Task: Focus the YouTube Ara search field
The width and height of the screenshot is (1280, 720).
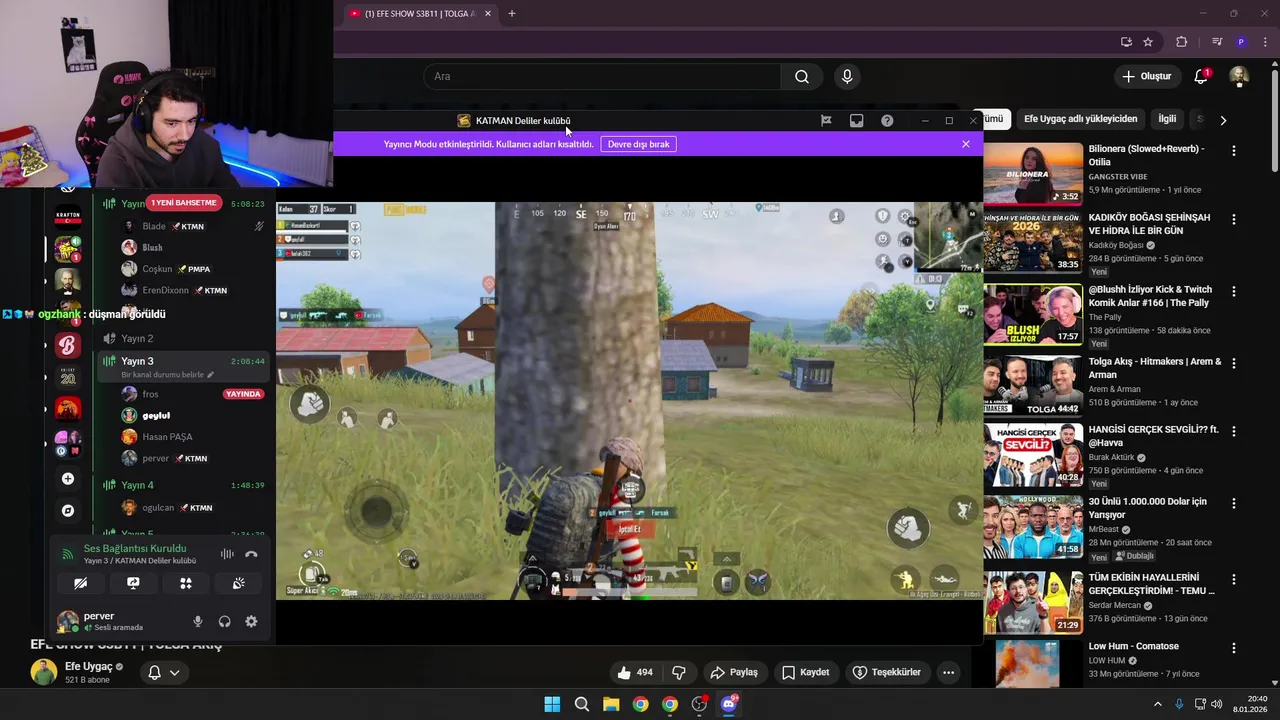Action: click(x=602, y=77)
